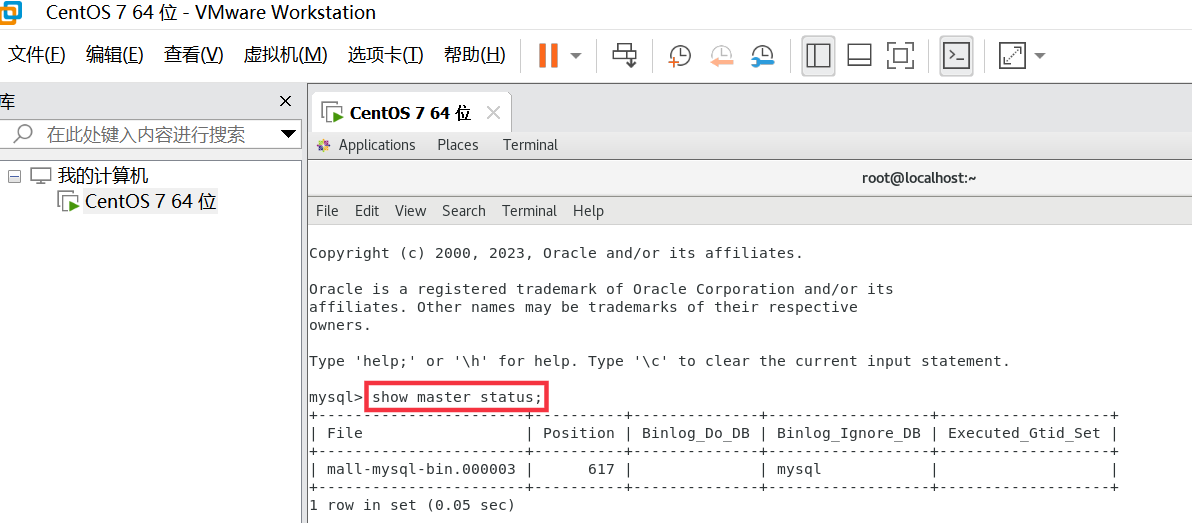Toggle the thumbnail bar view icon

(x=859, y=56)
